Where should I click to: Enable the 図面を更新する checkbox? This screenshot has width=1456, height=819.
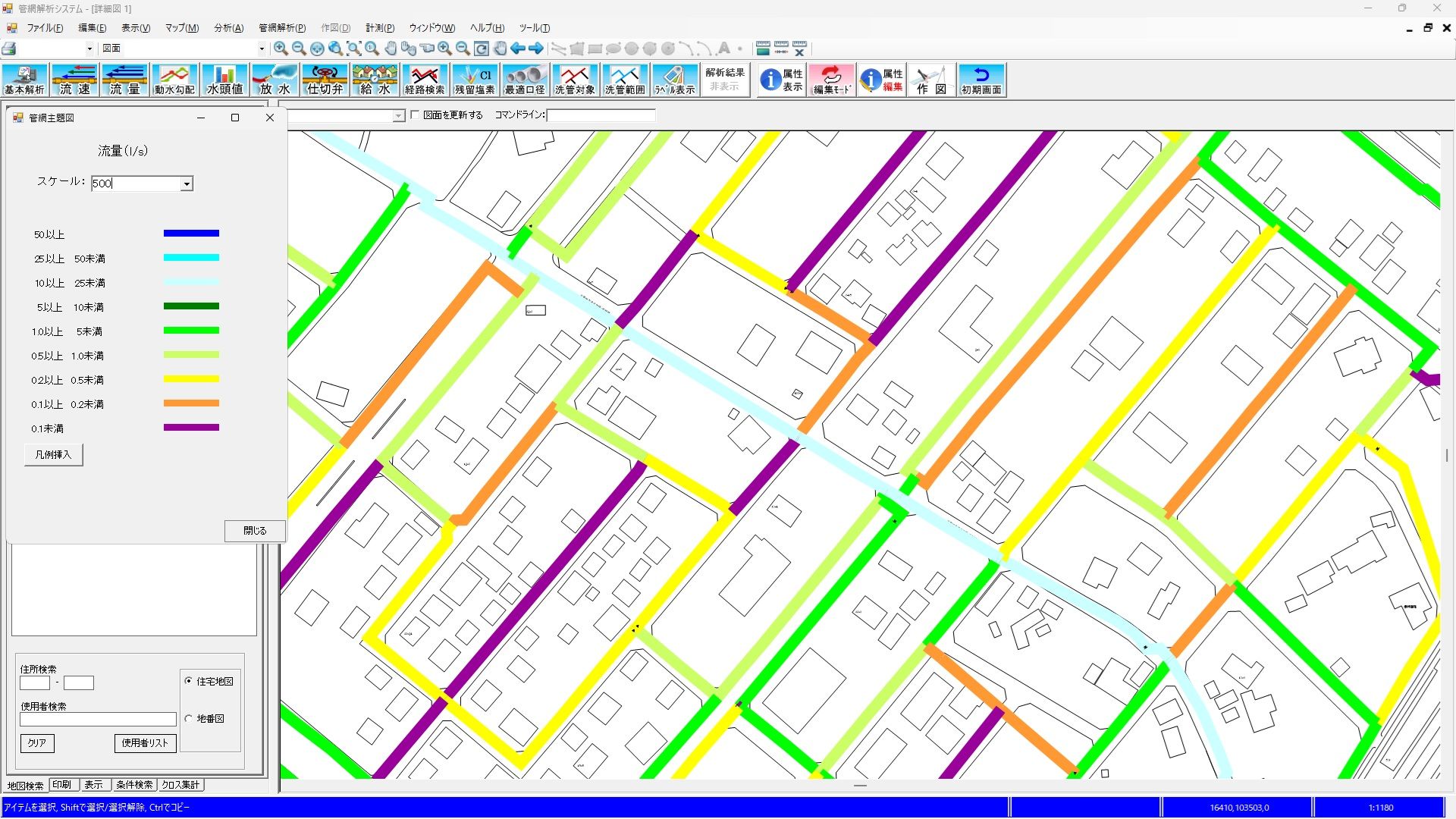(415, 115)
